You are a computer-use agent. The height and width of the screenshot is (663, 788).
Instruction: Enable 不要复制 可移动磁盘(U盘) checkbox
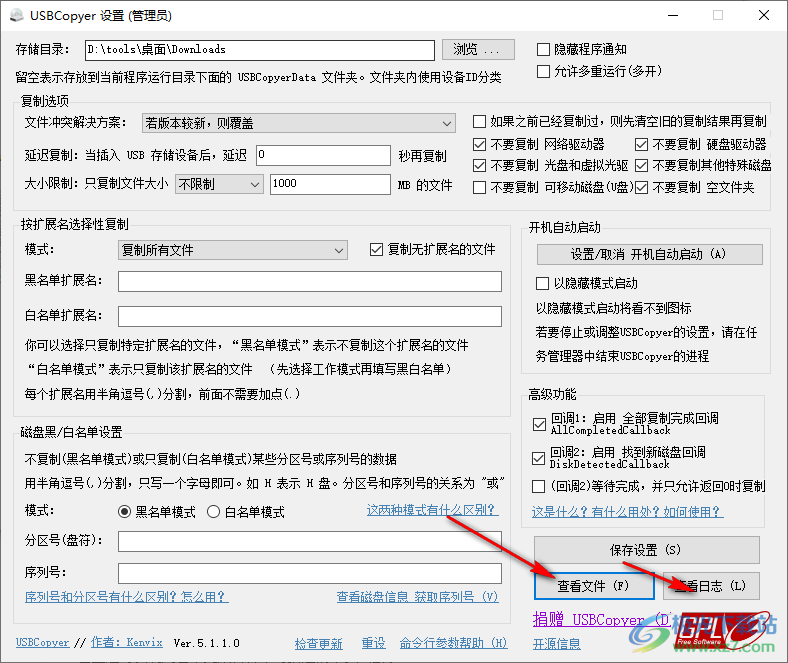[x=479, y=187]
